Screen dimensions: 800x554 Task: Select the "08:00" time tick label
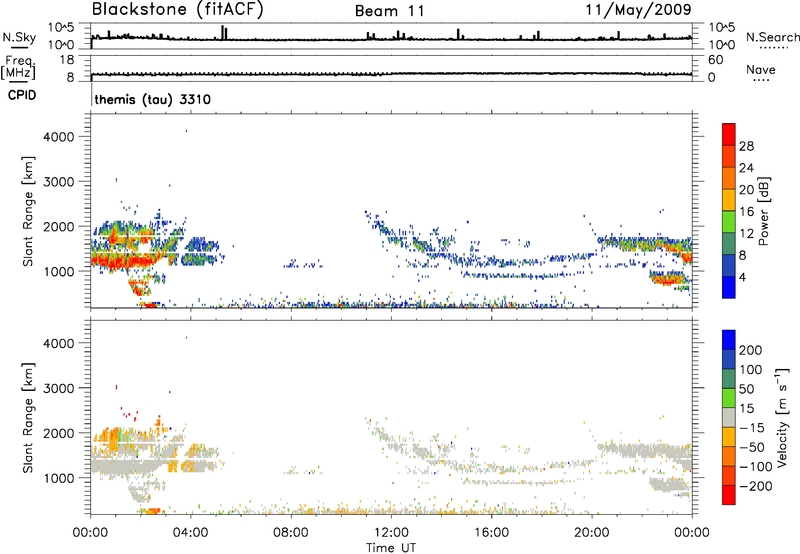click(291, 533)
